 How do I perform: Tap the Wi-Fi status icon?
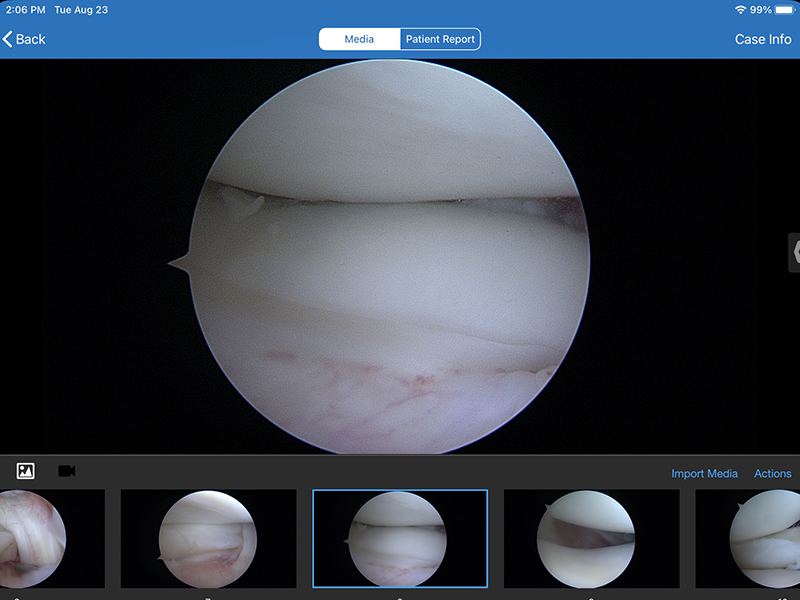coord(740,10)
